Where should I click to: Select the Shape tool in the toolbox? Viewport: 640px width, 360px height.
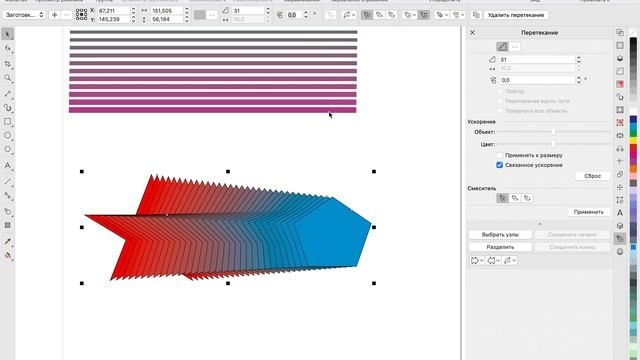tap(7, 48)
